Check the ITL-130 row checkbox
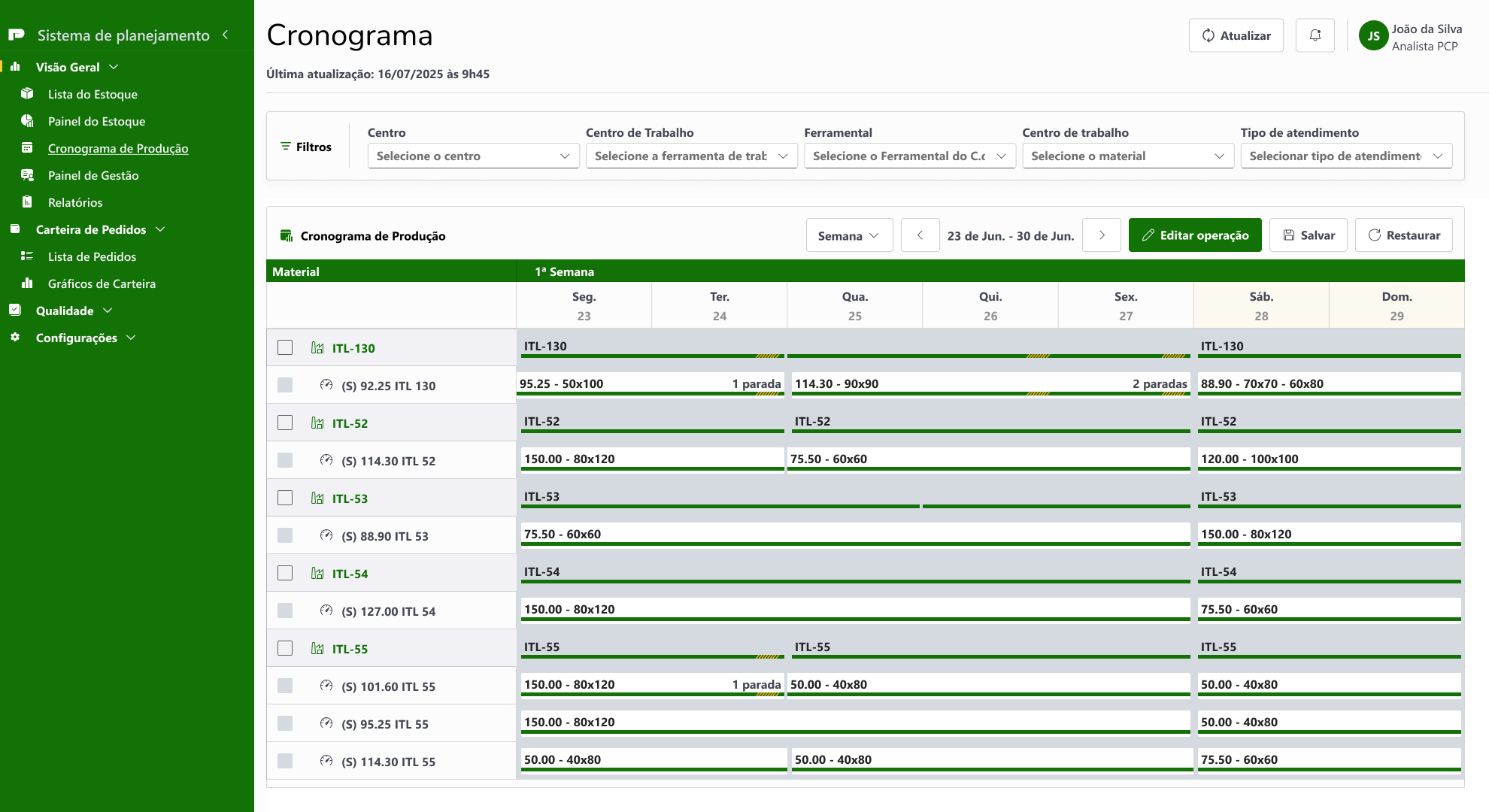 pyautogui.click(x=285, y=347)
